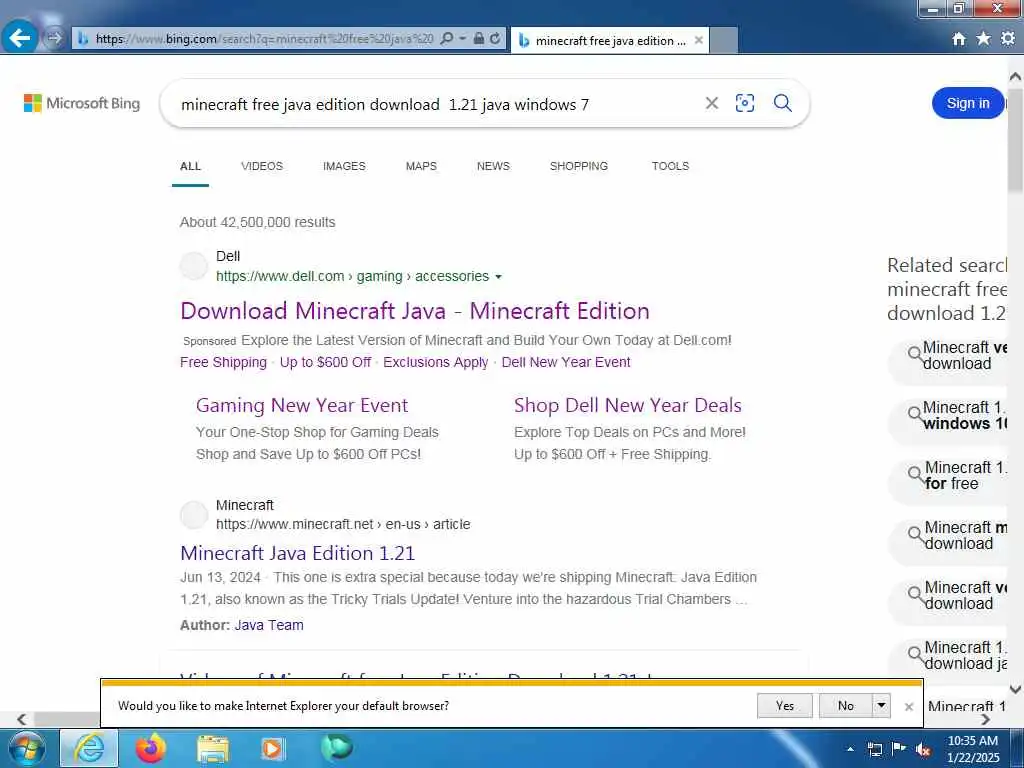Screen dimensions: 1024x768
Task: Click the browser Forward arrow button
Action: (54, 38)
